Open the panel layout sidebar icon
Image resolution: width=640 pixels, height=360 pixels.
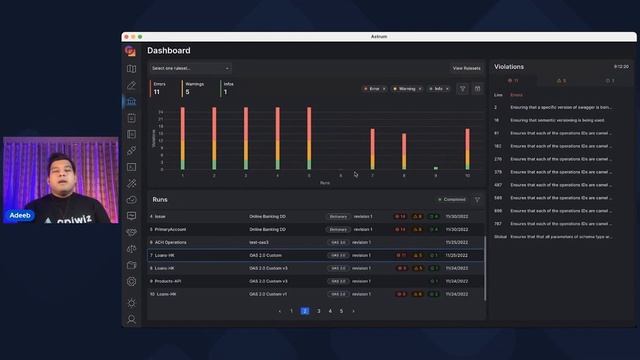(x=131, y=134)
